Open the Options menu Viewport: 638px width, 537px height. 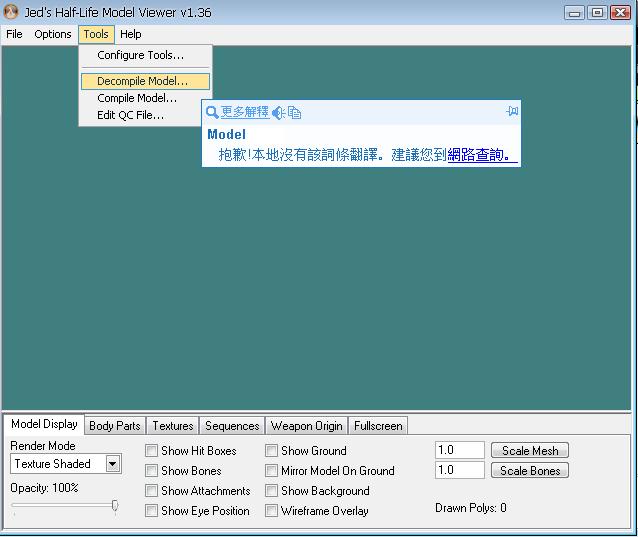point(52,34)
